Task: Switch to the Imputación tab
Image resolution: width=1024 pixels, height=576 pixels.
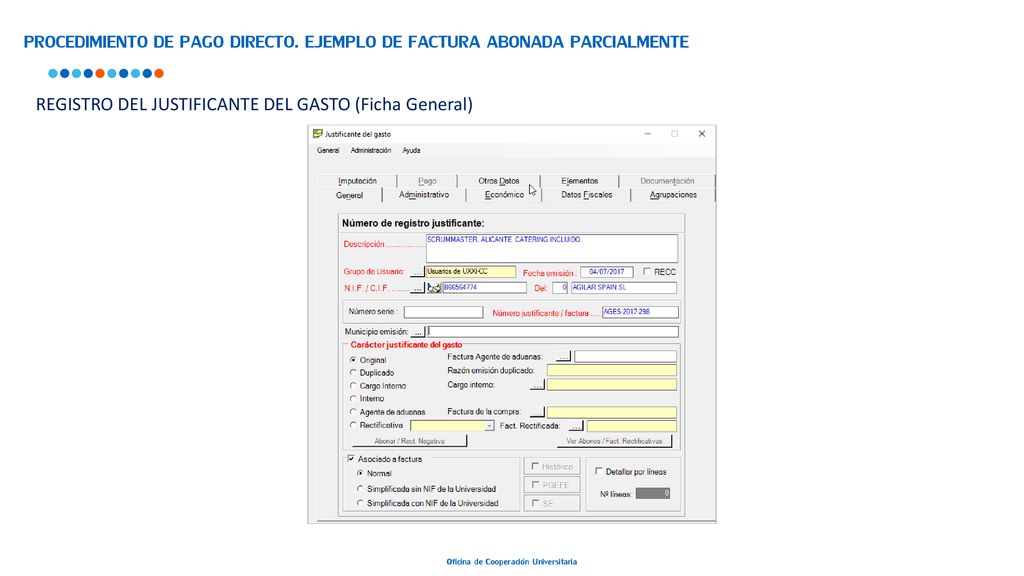Action: tap(357, 181)
